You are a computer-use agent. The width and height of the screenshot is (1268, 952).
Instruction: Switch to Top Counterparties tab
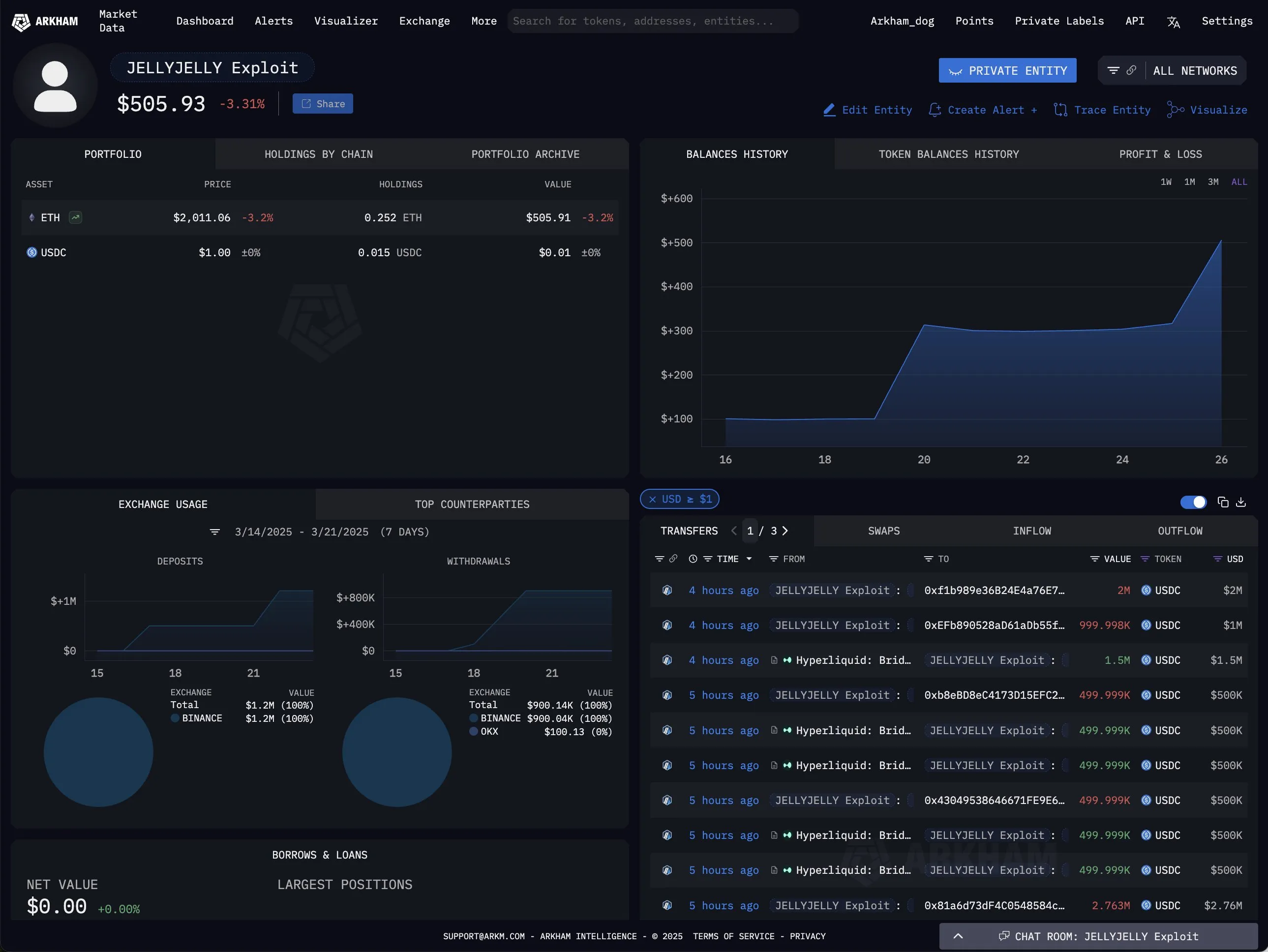472,505
